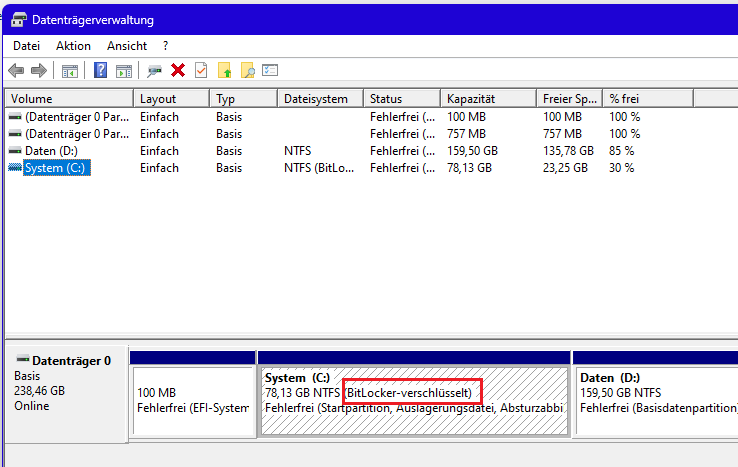Click the page with checkmark properties icon
Image resolution: width=738 pixels, height=467 pixels.
(201, 70)
